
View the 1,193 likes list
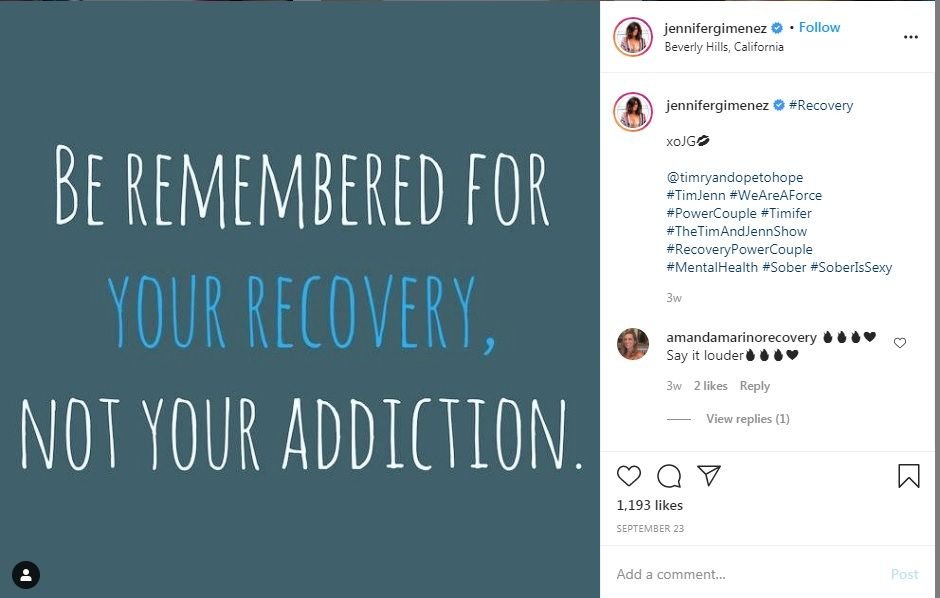pyautogui.click(x=649, y=505)
